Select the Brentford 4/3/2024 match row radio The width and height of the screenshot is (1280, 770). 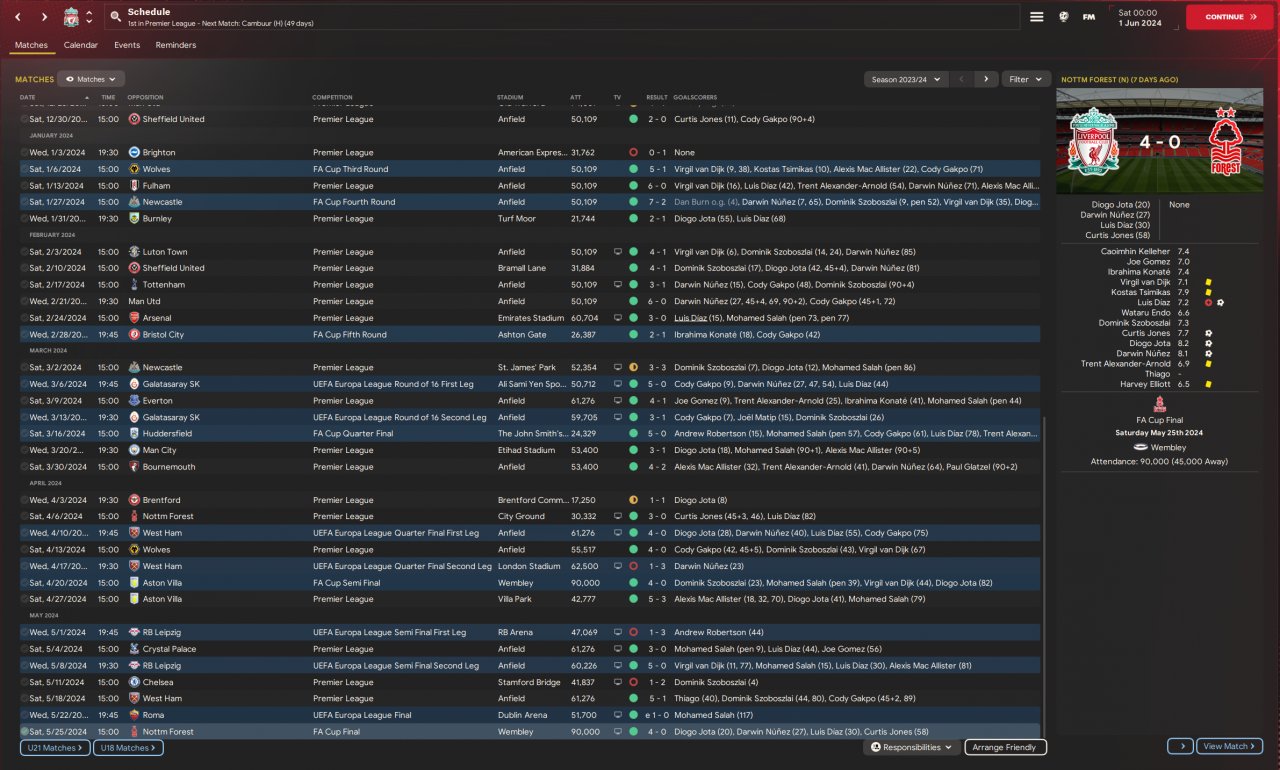pyautogui.click(x=24, y=500)
